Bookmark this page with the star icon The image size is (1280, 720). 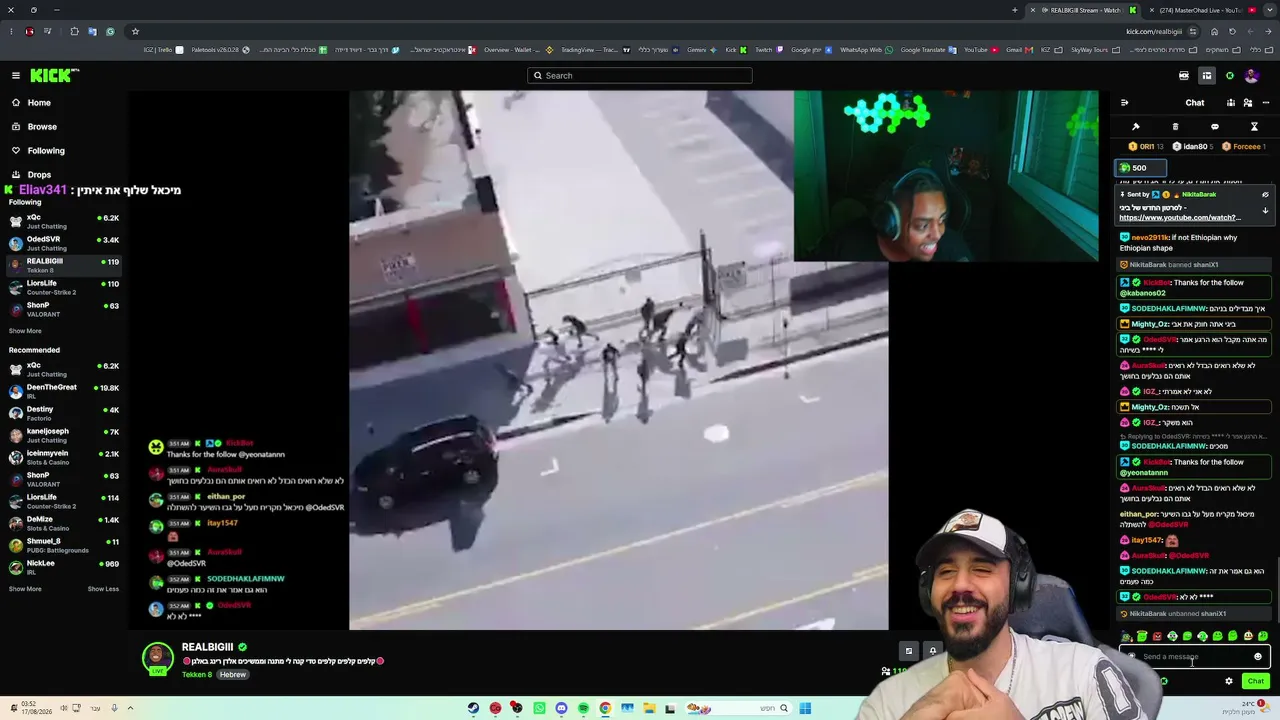135,31
